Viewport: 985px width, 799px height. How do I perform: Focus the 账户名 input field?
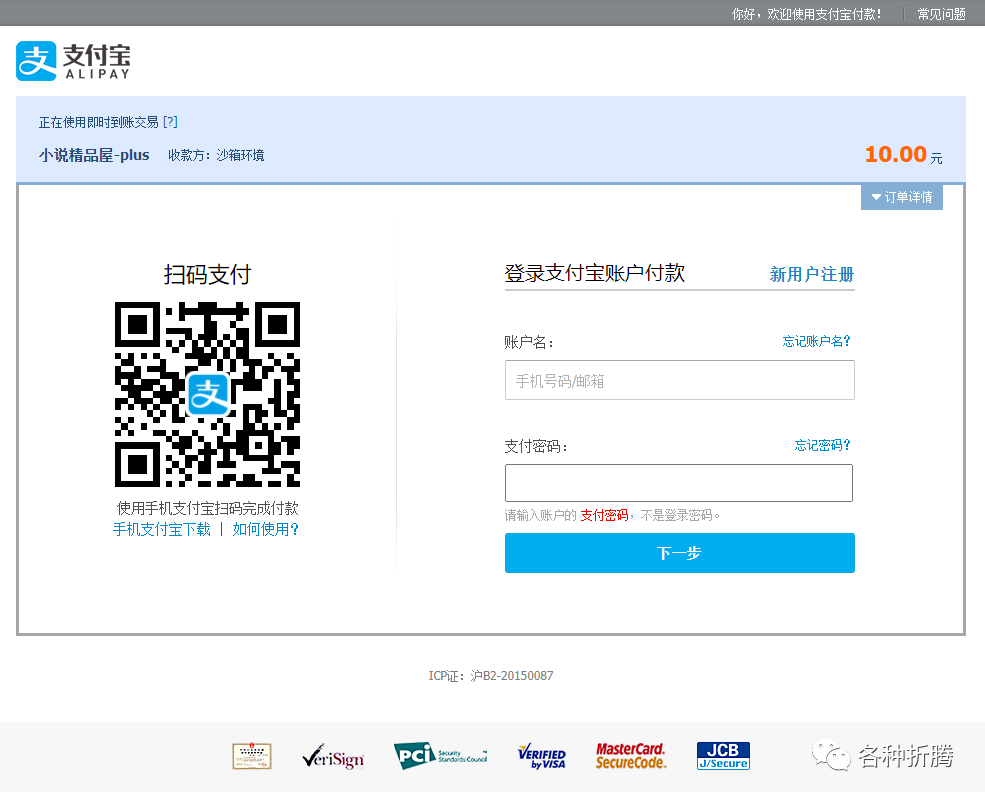pos(680,380)
